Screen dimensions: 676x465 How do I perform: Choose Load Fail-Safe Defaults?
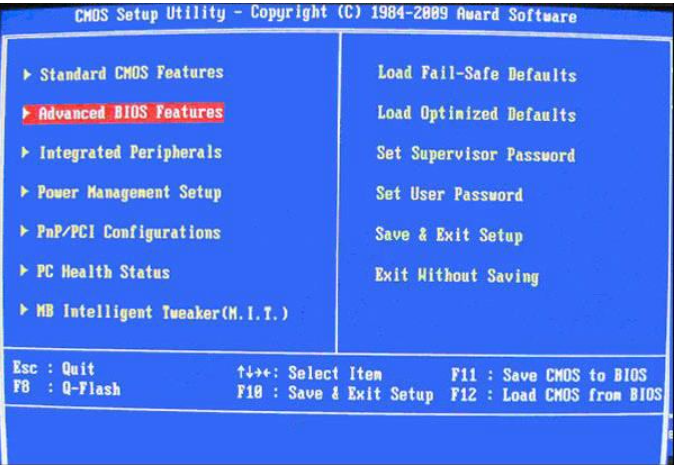coord(477,73)
